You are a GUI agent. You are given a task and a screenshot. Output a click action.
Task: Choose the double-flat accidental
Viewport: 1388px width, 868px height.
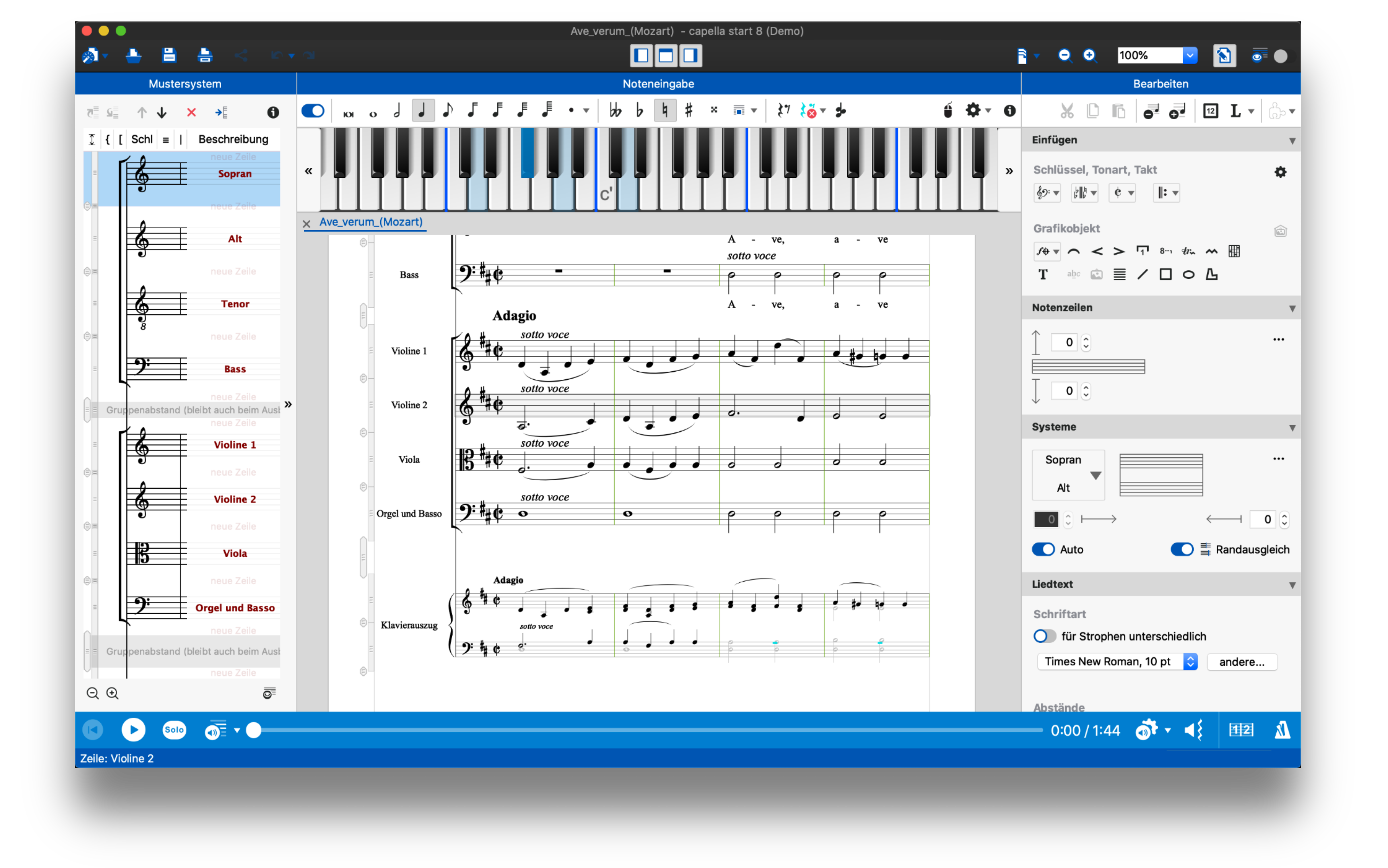615,110
